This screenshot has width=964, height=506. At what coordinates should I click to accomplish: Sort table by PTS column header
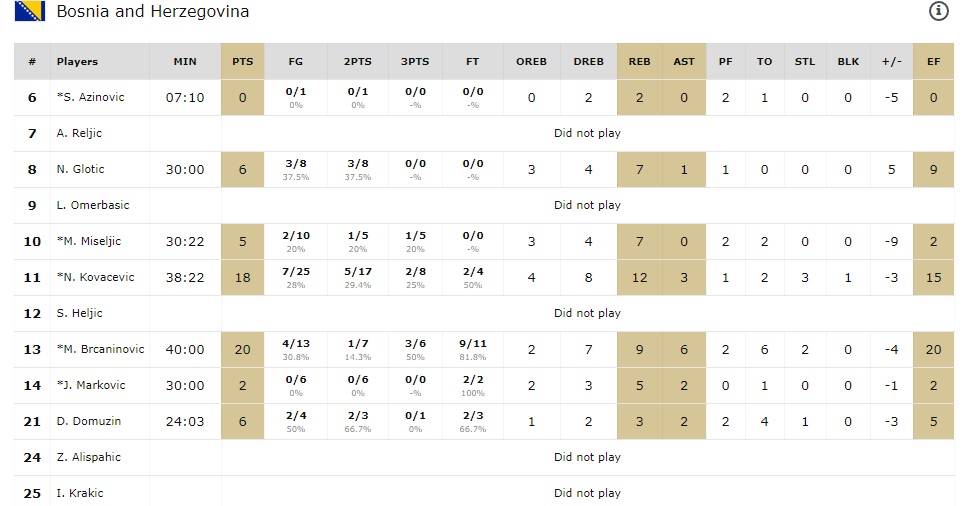click(x=242, y=62)
